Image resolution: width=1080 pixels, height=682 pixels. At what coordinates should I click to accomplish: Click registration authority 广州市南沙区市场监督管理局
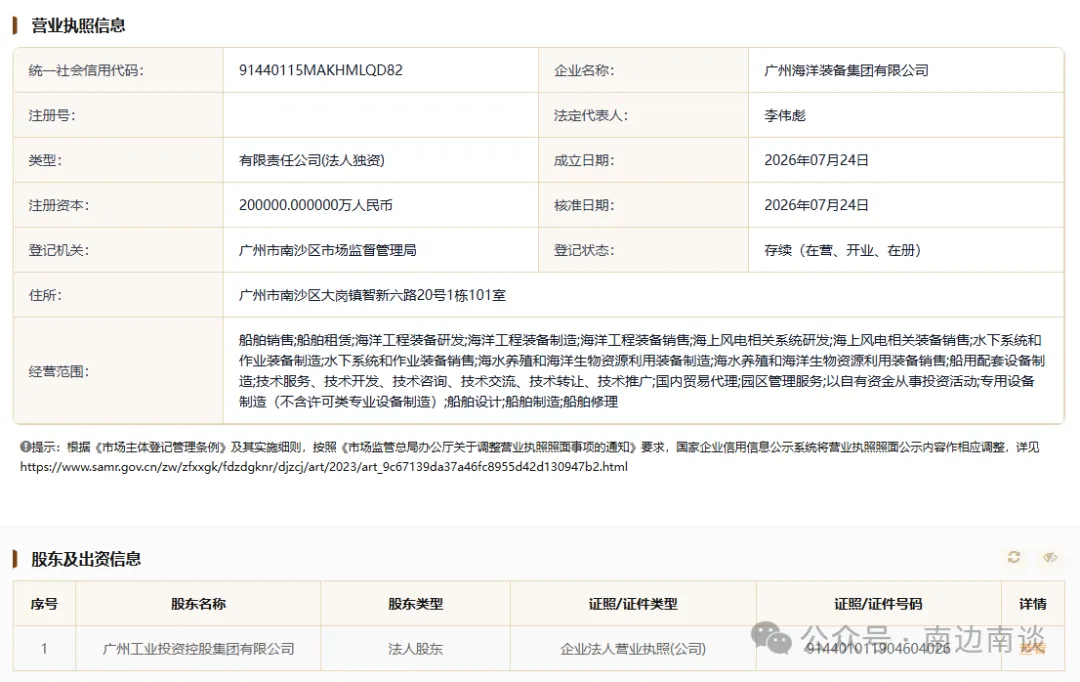click(x=327, y=250)
